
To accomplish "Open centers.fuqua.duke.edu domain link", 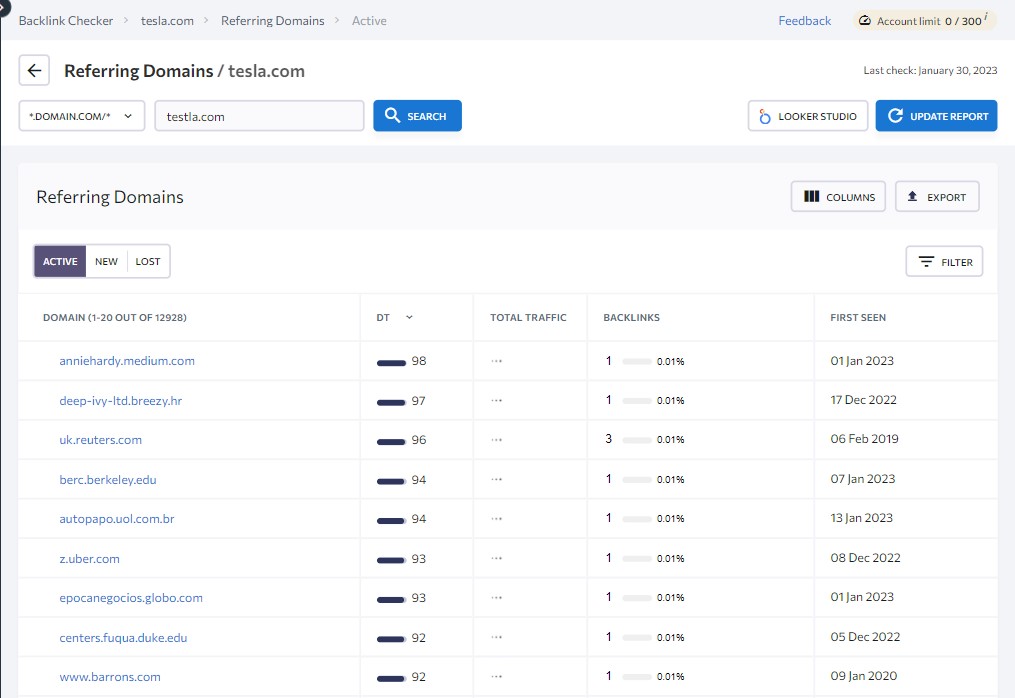I will pyautogui.click(x=123, y=638).
